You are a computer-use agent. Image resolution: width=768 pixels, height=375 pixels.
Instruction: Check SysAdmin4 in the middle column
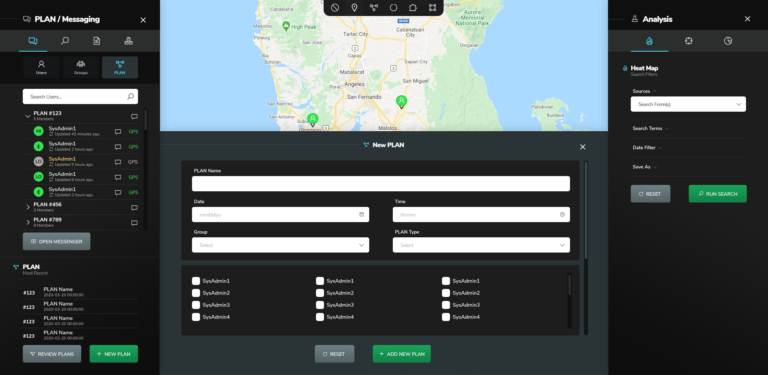click(320, 317)
